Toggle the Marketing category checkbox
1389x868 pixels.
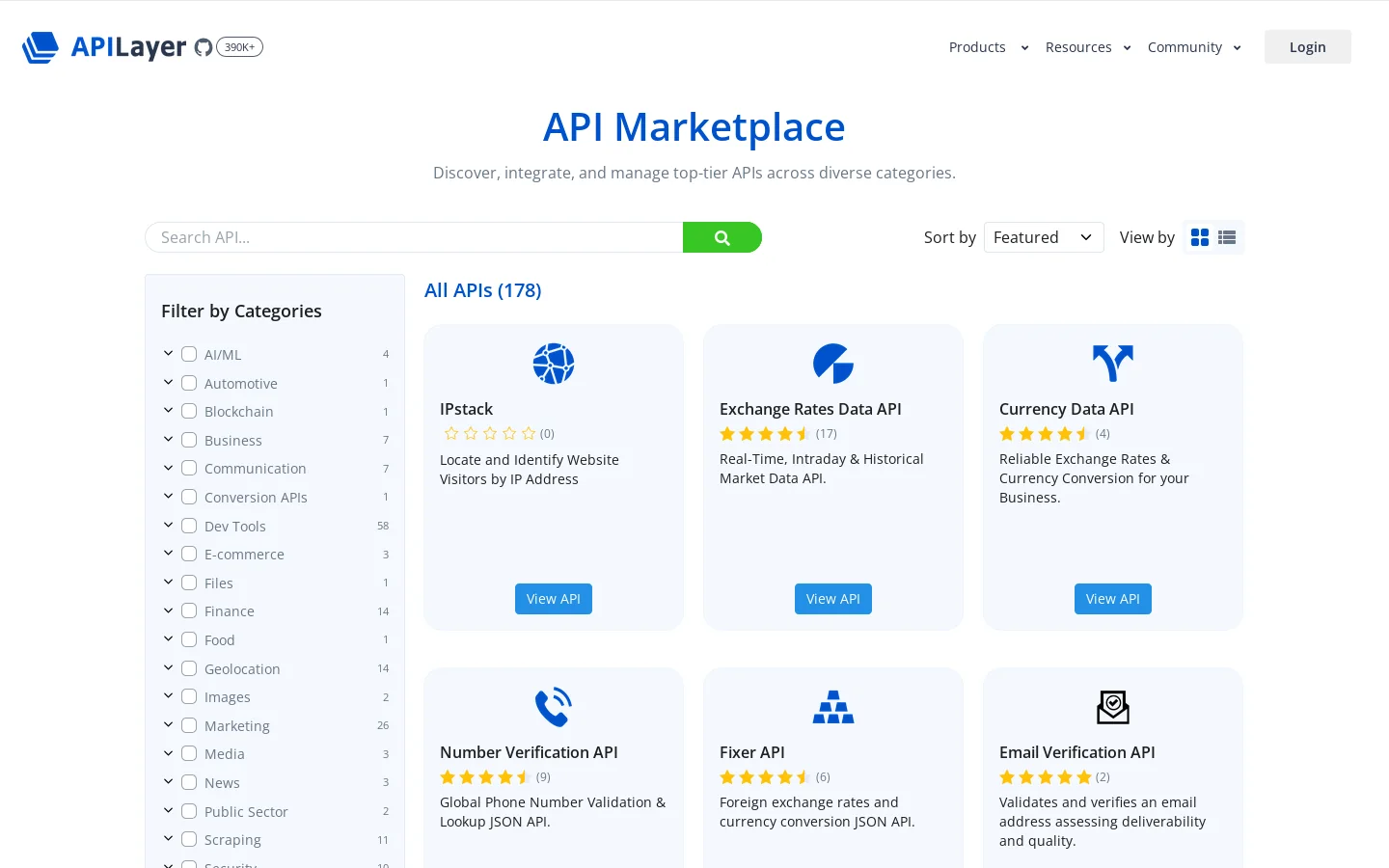tap(189, 725)
